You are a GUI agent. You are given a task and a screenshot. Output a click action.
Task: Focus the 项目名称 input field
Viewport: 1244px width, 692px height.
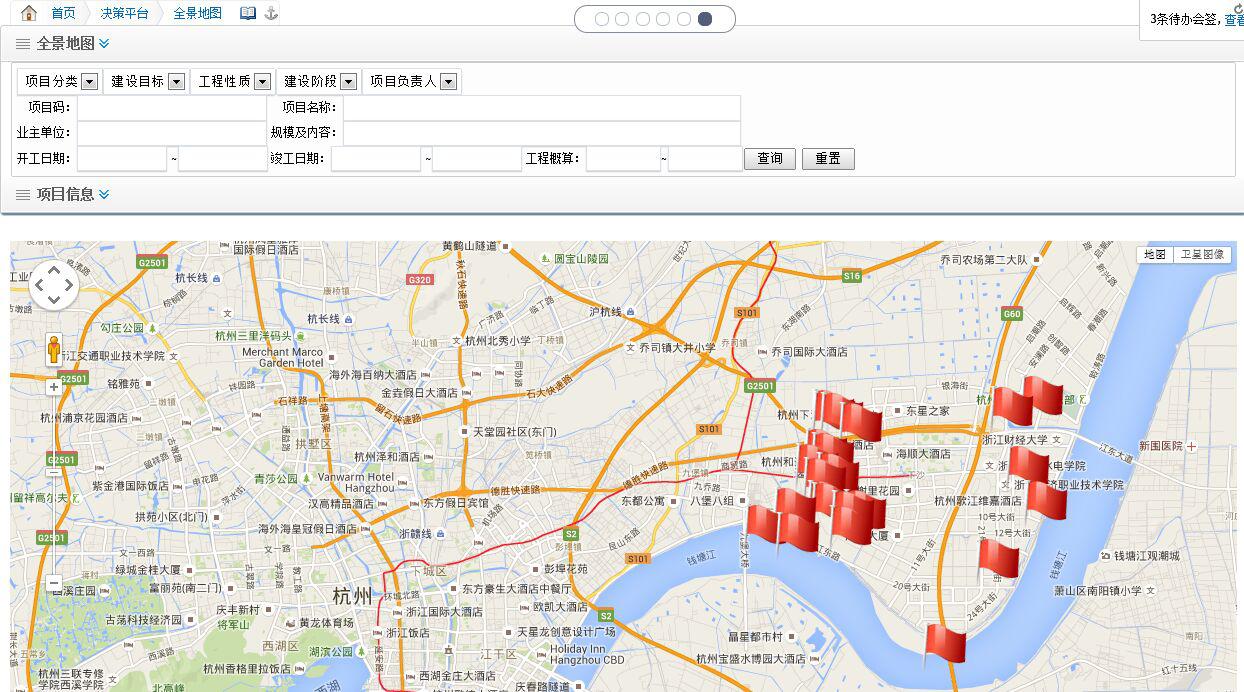[x=541, y=108]
